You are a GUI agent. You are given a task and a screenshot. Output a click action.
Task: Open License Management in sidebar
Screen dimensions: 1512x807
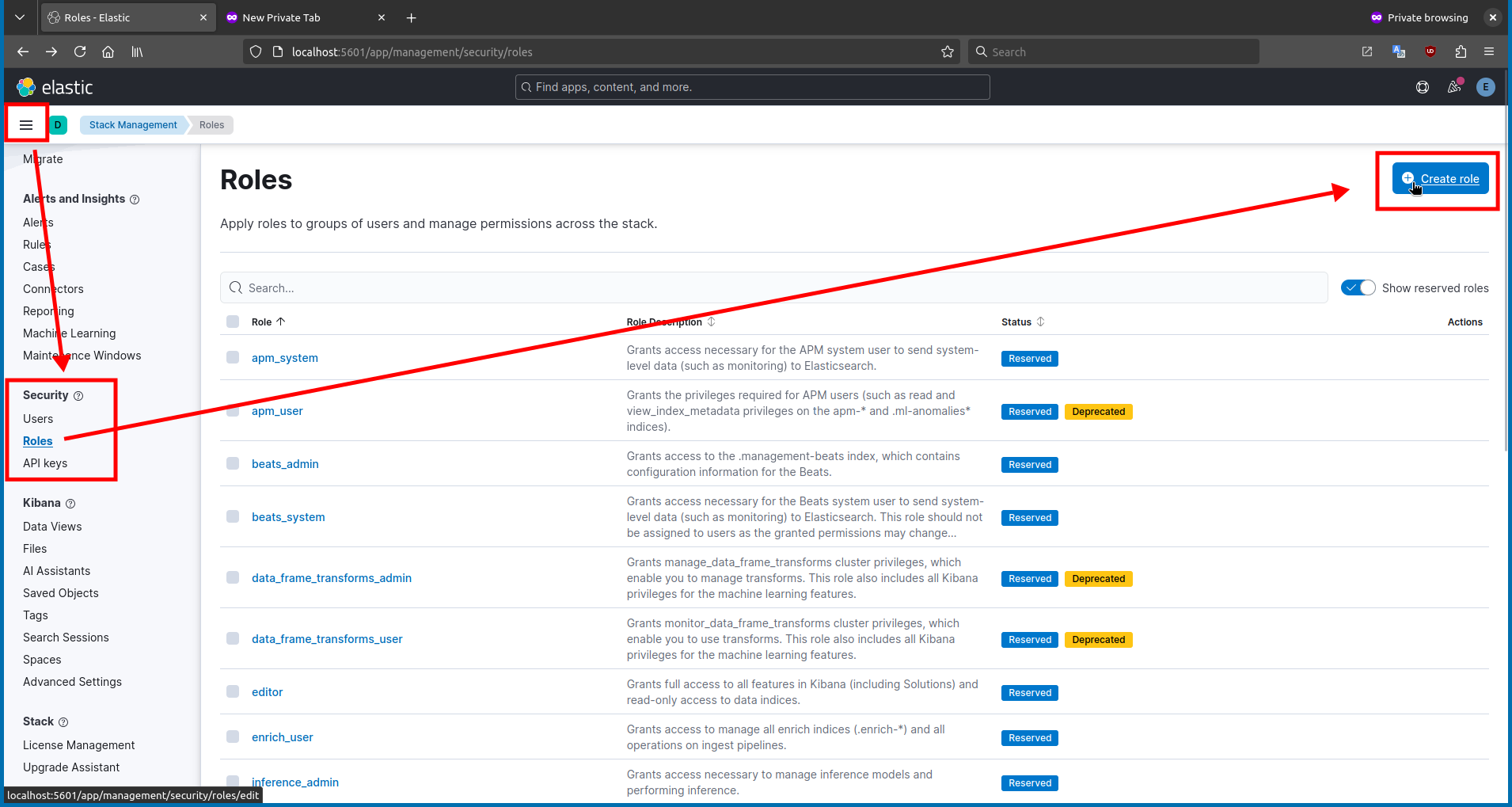click(78, 745)
